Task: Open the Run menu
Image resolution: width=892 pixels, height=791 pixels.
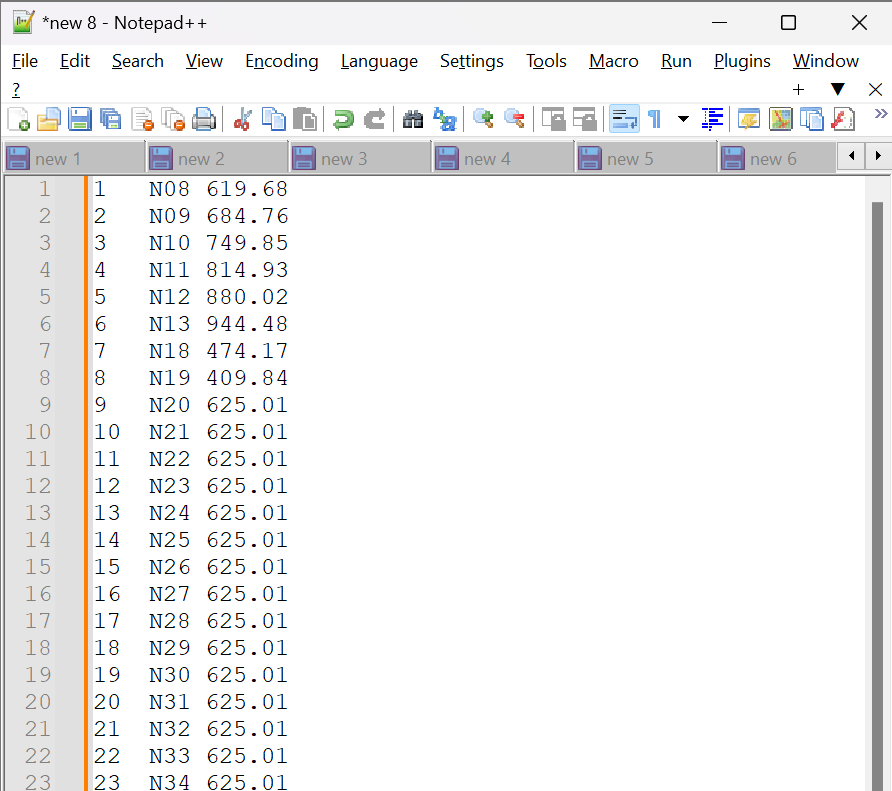Action: pyautogui.click(x=676, y=61)
